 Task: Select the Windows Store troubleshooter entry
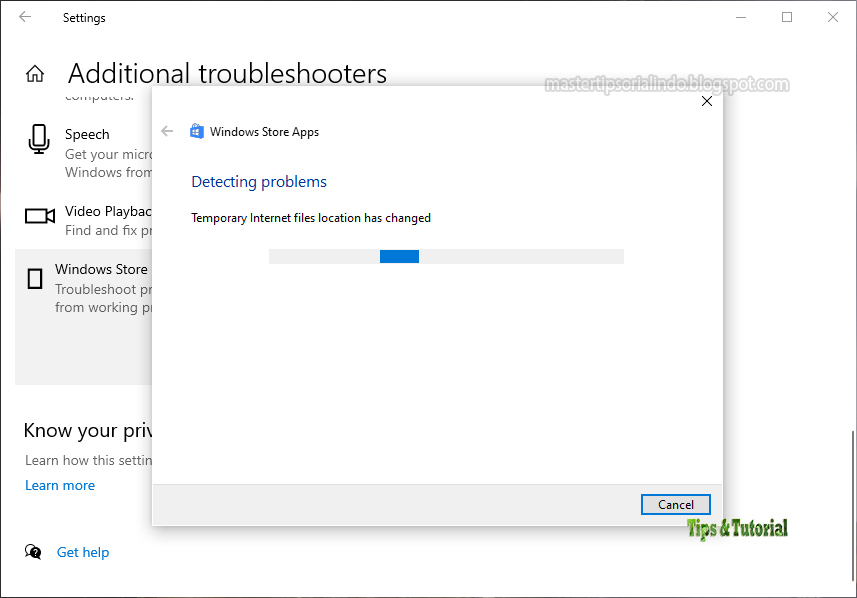pyautogui.click(x=84, y=317)
